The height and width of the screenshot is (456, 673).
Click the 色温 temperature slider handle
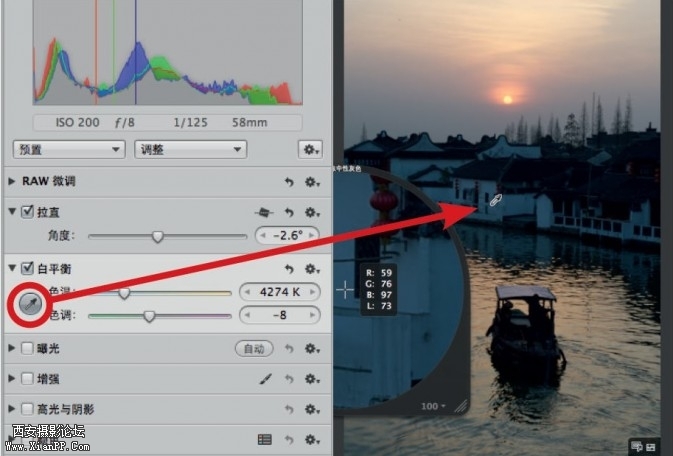click(124, 293)
